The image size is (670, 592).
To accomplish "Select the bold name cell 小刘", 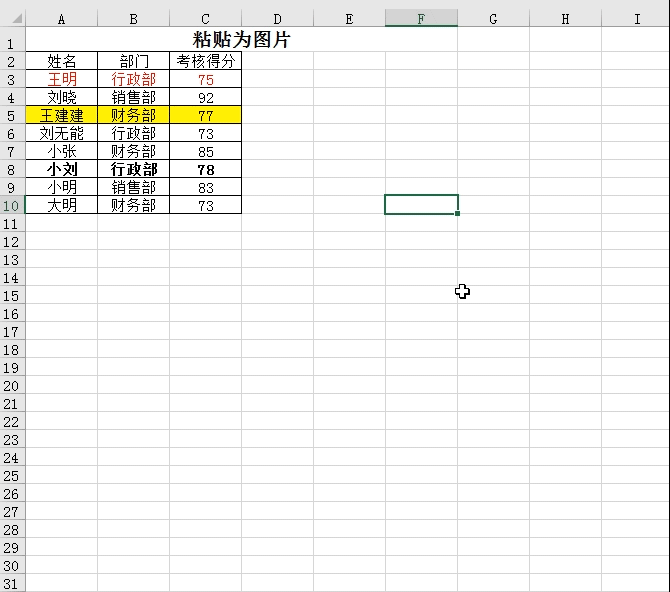I will [62, 169].
